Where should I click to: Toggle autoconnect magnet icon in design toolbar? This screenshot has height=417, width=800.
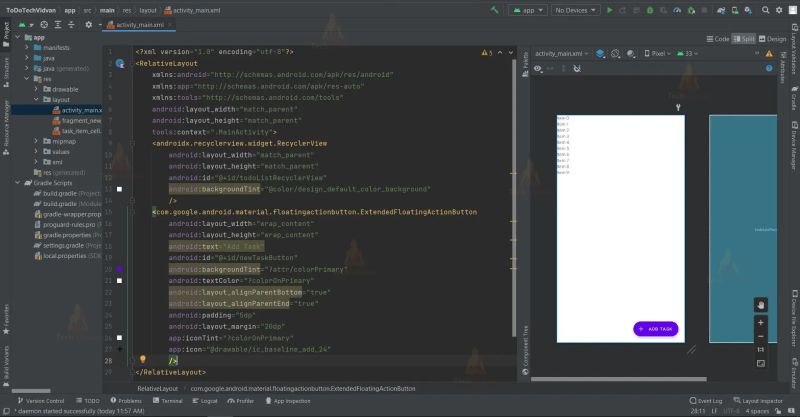tap(577, 68)
